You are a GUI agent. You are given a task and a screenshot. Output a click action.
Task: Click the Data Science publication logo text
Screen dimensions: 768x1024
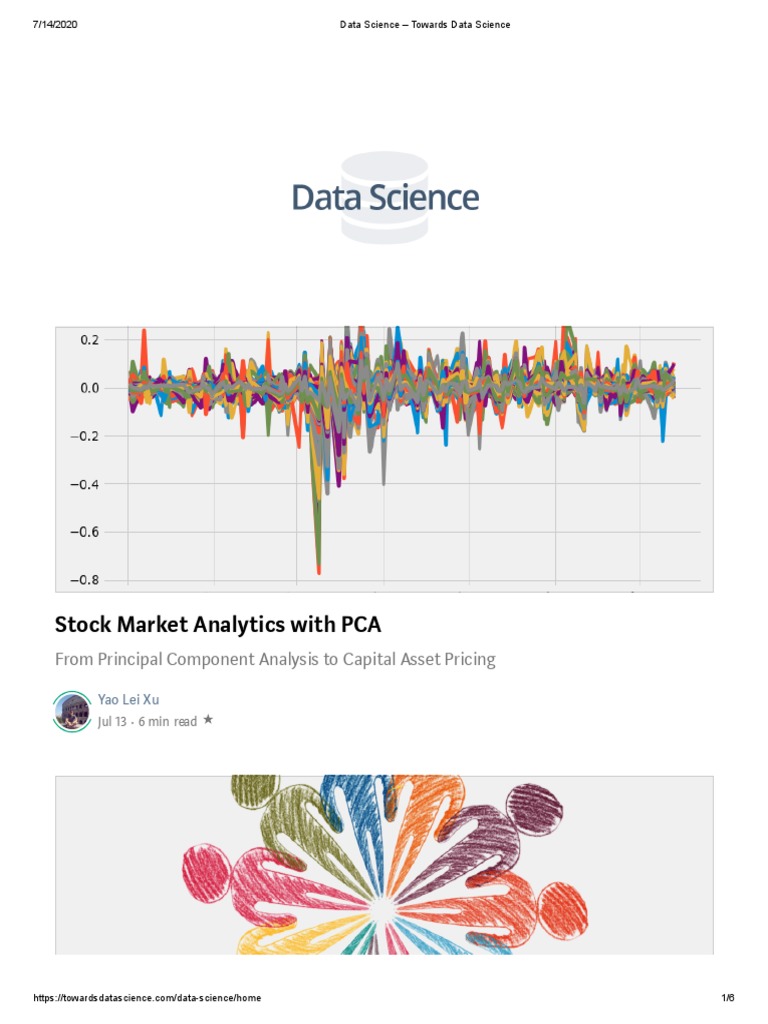click(385, 197)
